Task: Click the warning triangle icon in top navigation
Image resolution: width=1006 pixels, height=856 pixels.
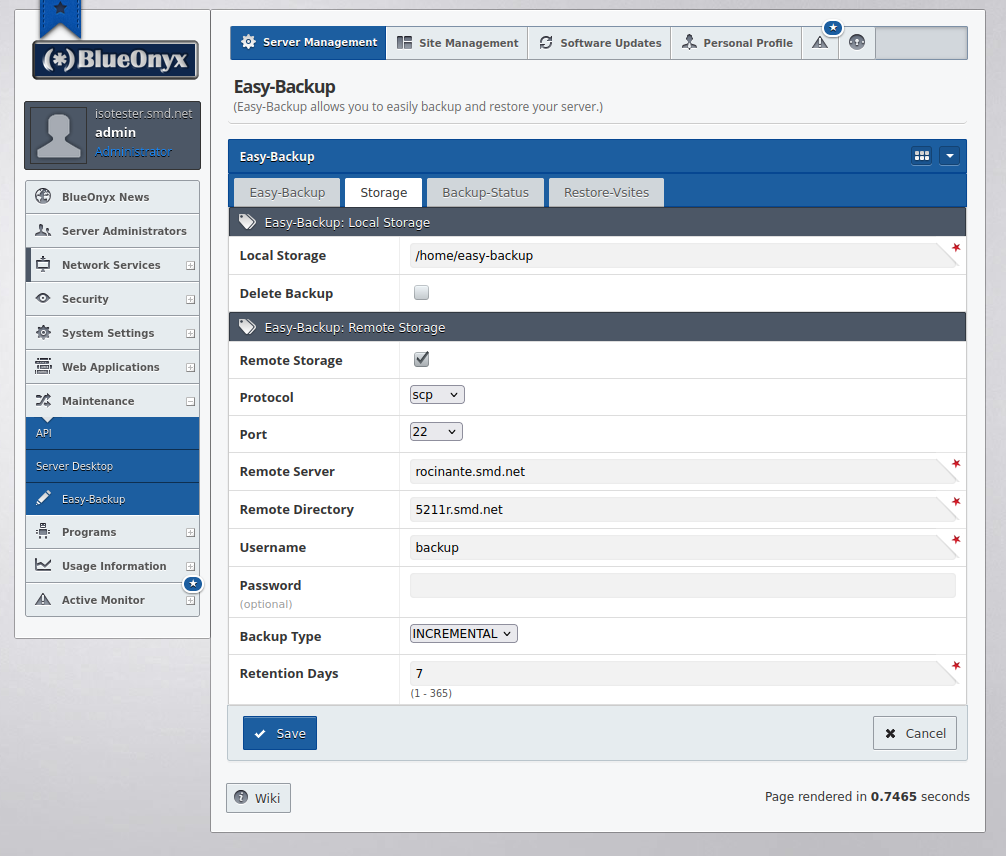Action: 820,43
